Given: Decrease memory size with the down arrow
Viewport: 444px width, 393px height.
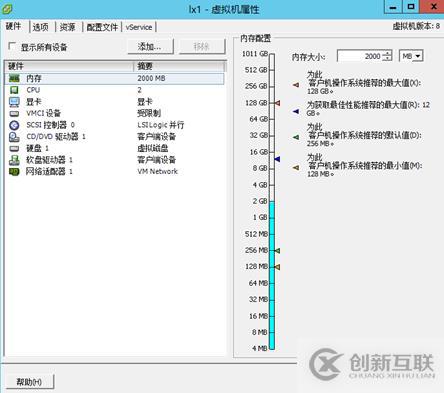Looking at the screenshot, I should 387,59.
